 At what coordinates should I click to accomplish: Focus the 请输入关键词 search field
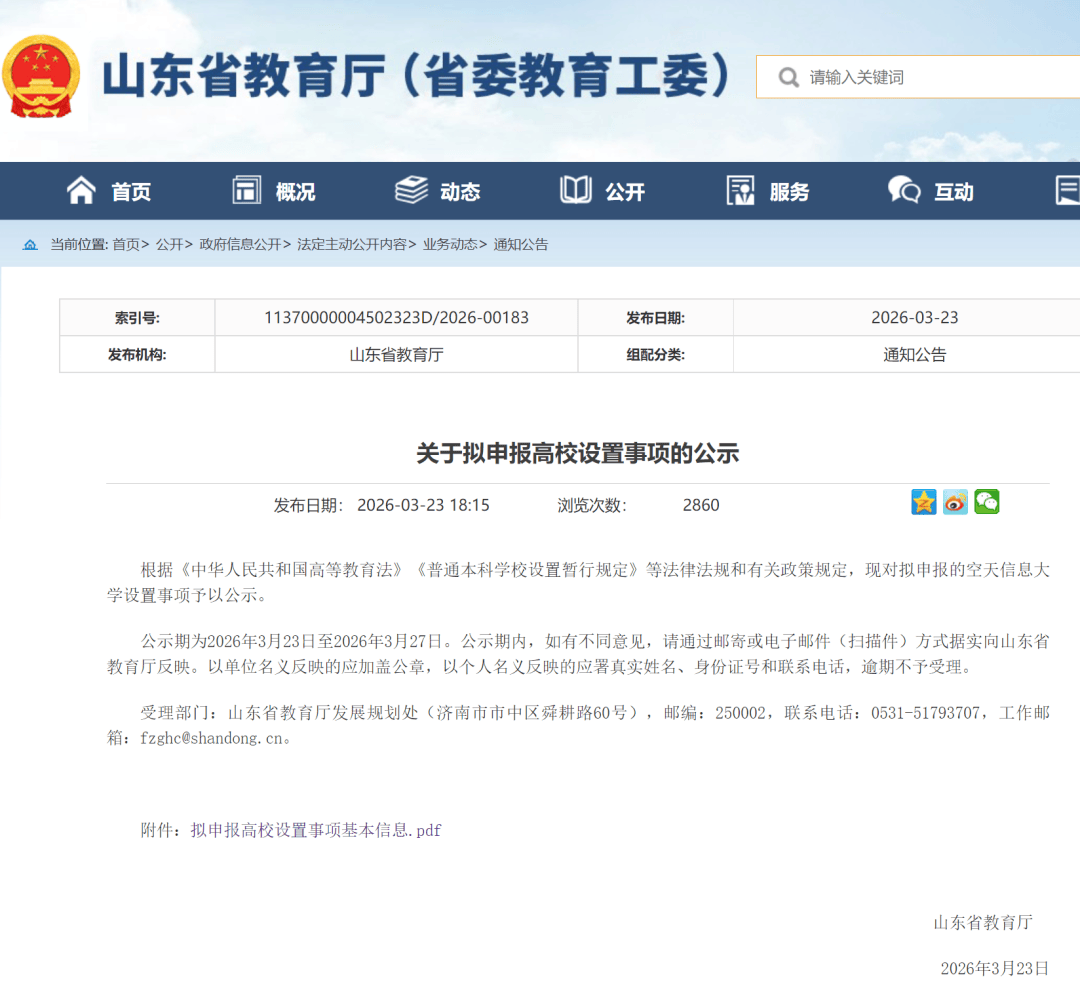tap(930, 77)
